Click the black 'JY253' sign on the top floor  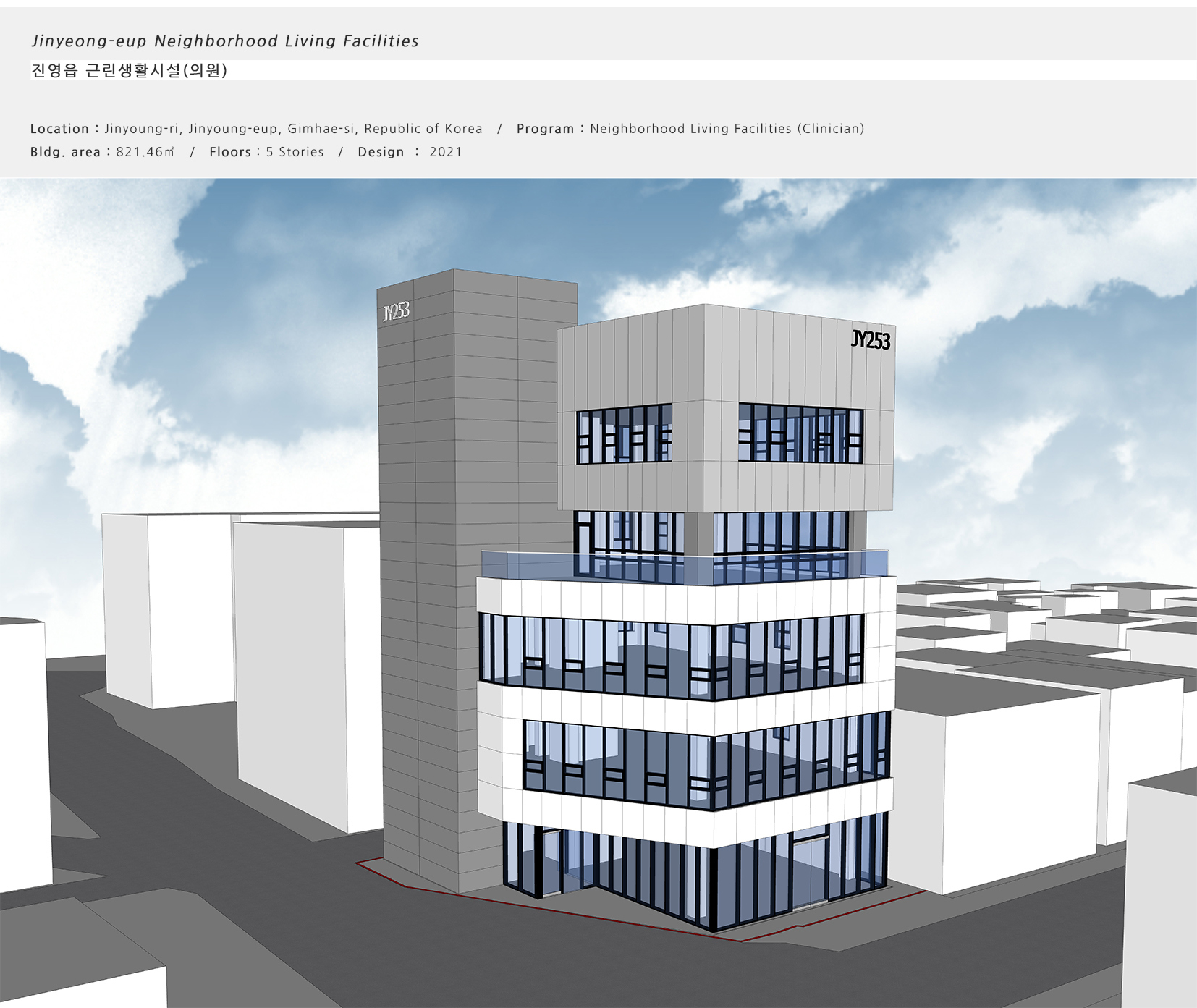pos(871,340)
